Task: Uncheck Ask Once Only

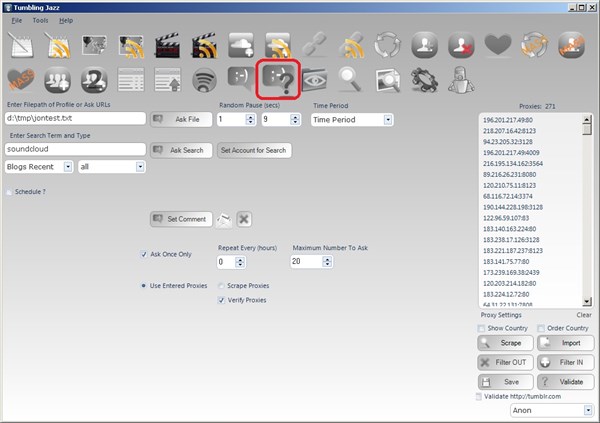Action: 144,255
